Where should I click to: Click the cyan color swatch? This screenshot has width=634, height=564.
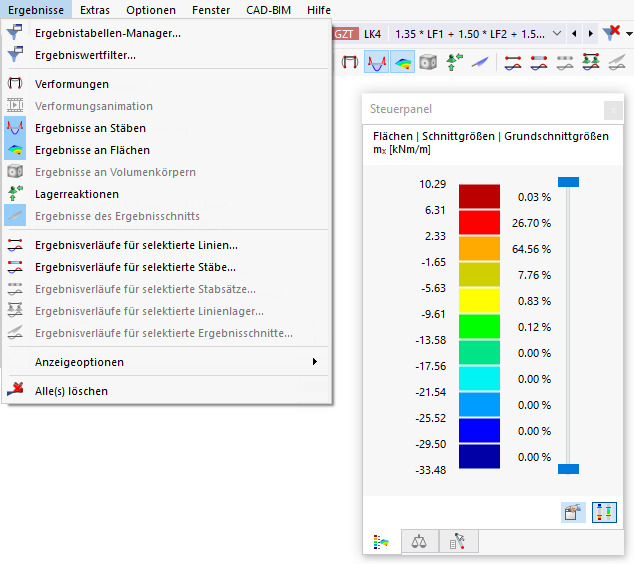click(479, 378)
